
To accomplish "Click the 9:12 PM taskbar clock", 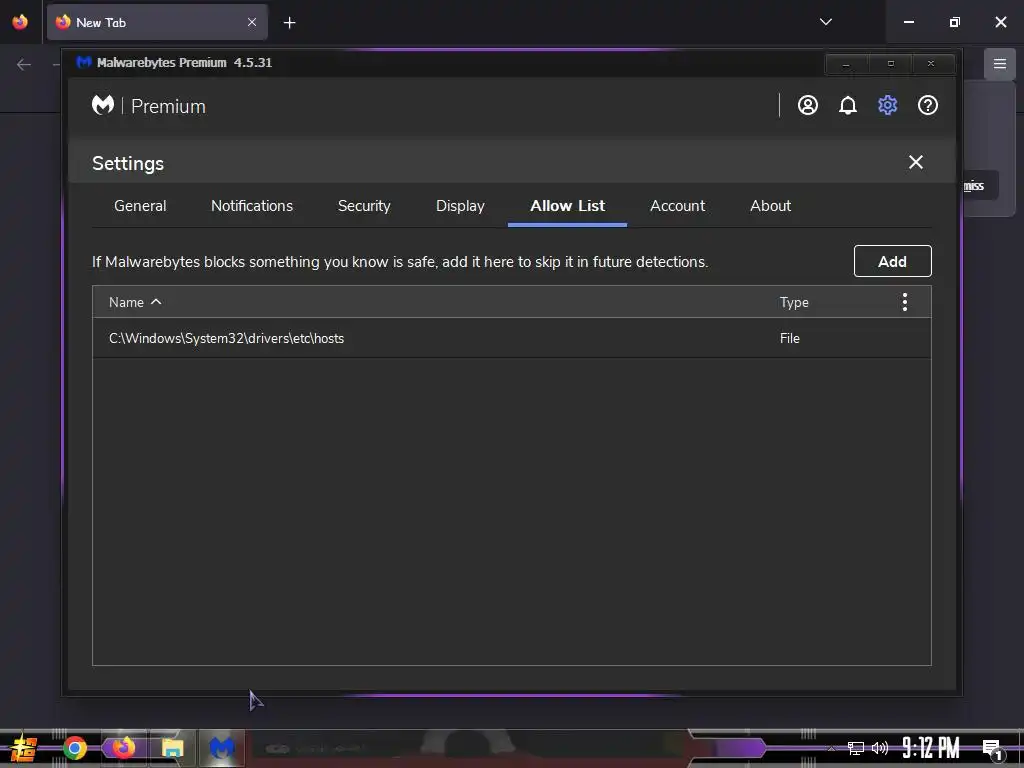I will tap(931, 748).
